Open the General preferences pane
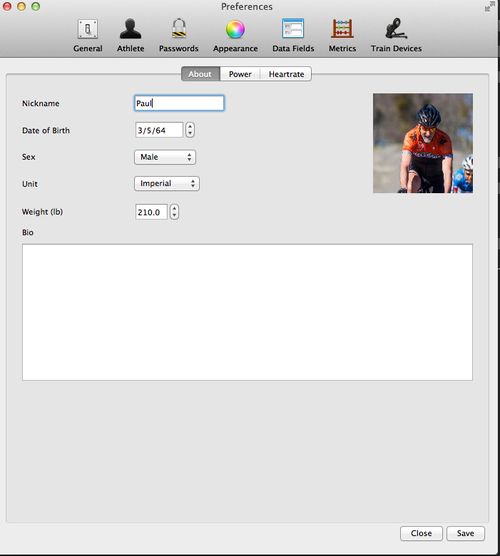This screenshot has height=556, width=500. click(88, 36)
